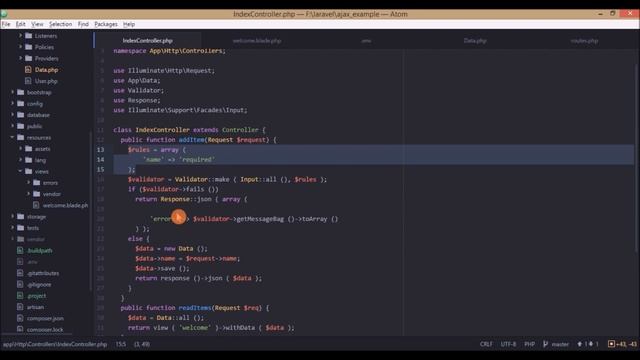The image size is (640, 360).
Task: Click the .project file icon
Action: click(20, 296)
